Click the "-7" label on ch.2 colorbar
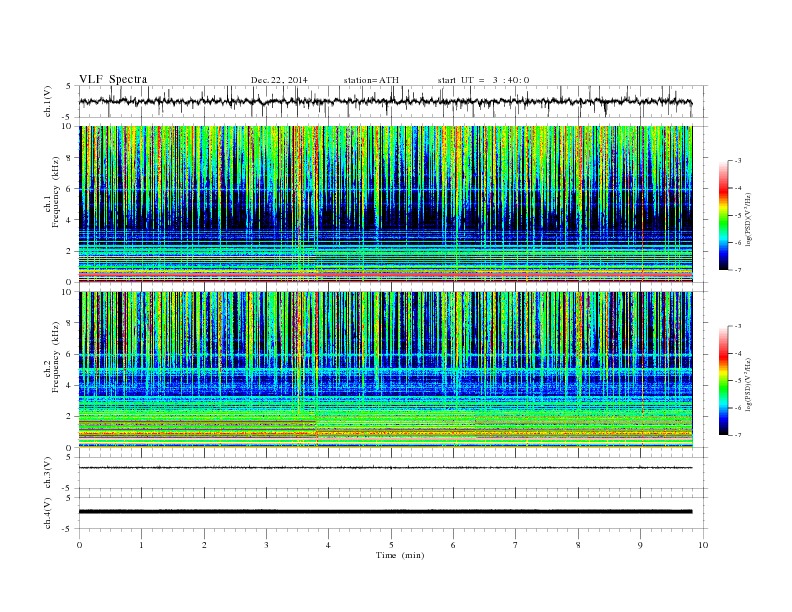The image size is (792, 612). pyautogui.click(x=738, y=435)
